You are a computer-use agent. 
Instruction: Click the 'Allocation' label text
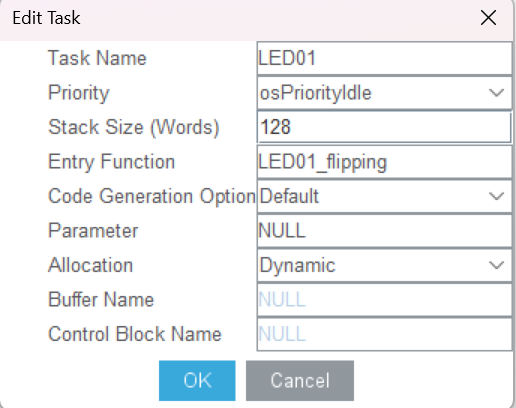tap(91, 265)
